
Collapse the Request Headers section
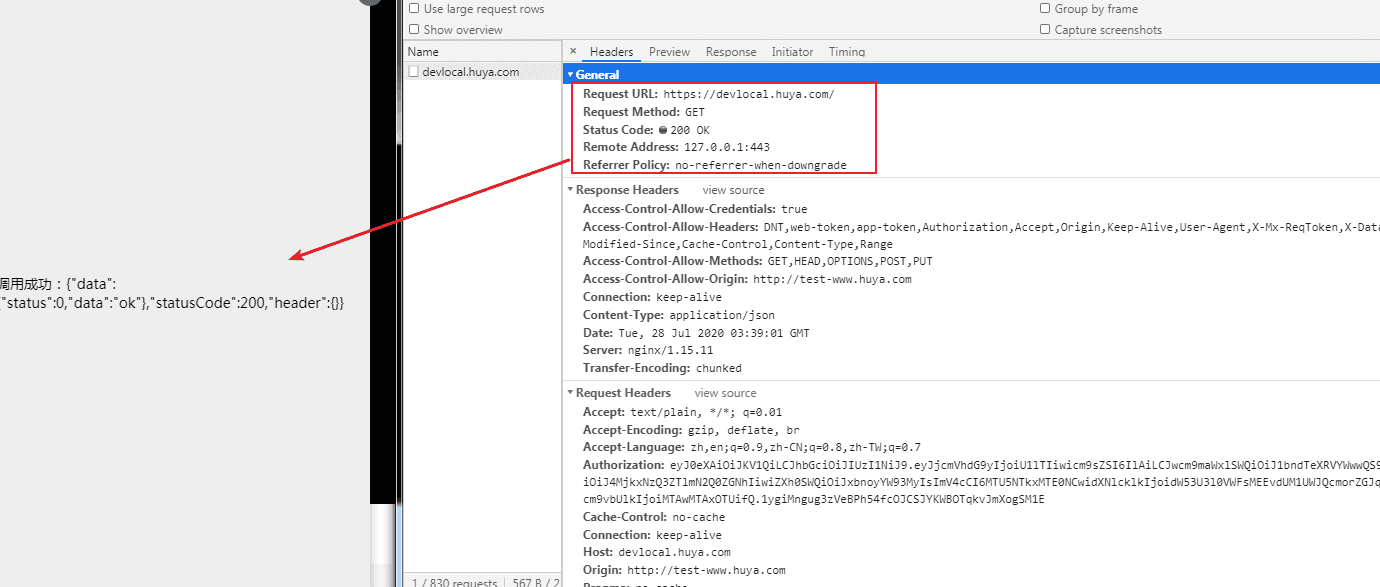pos(570,393)
